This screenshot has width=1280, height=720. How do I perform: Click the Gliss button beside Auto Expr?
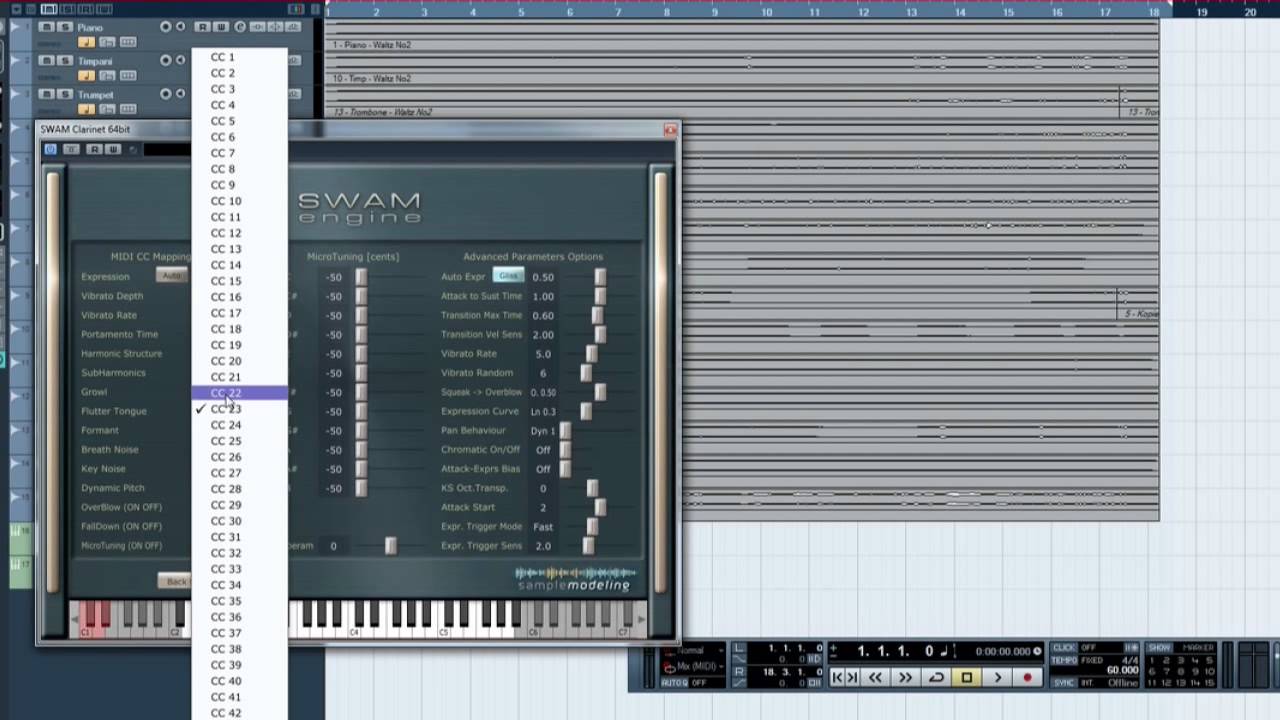pos(508,276)
